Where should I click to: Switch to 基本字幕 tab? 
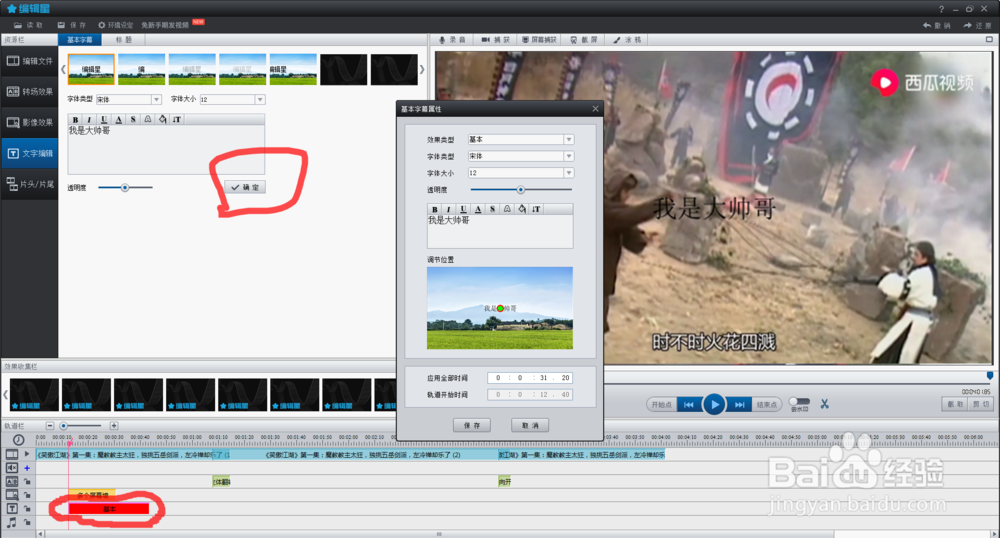[x=80, y=40]
